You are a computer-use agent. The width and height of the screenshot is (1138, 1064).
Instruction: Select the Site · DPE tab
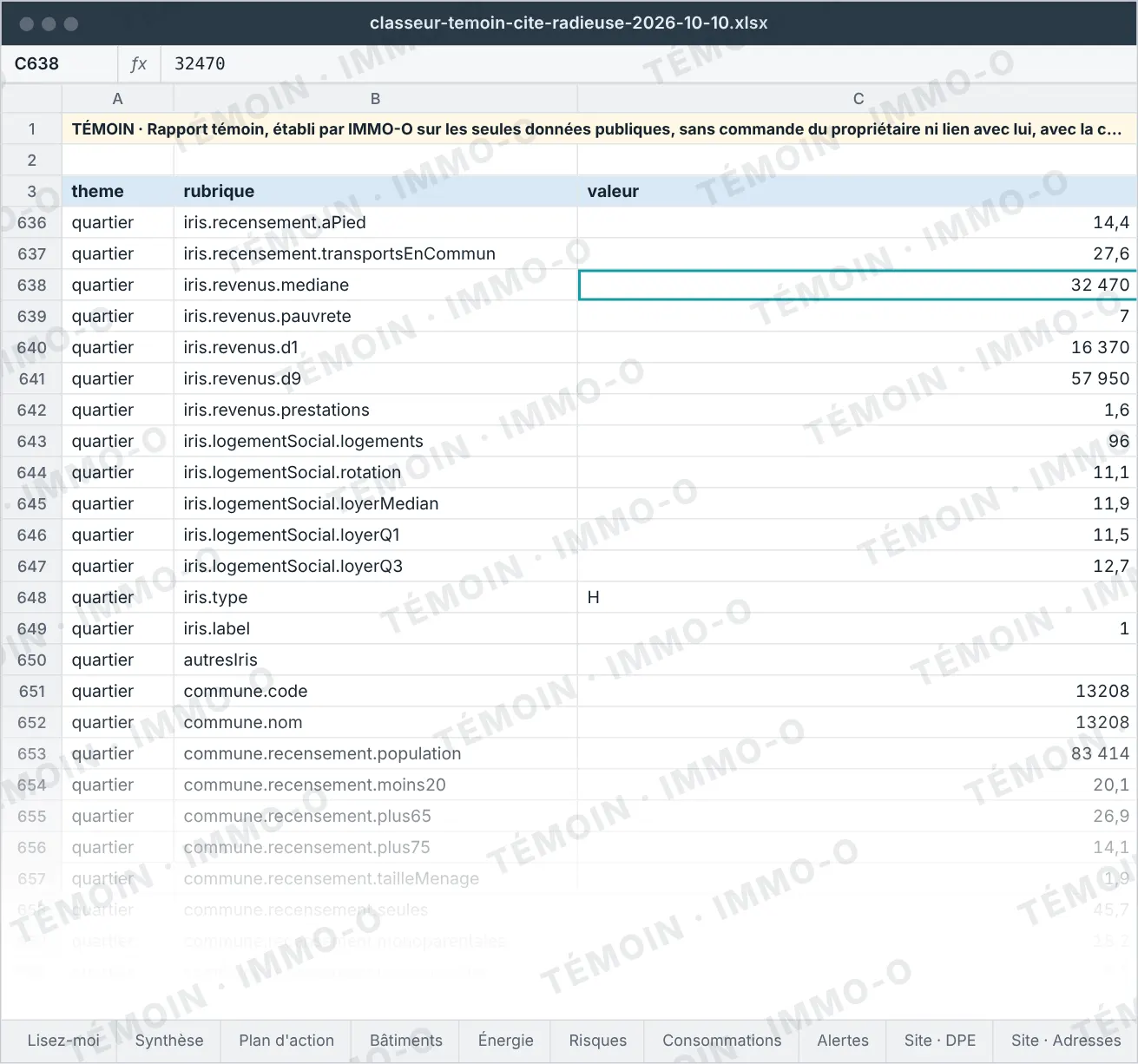(940, 1041)
